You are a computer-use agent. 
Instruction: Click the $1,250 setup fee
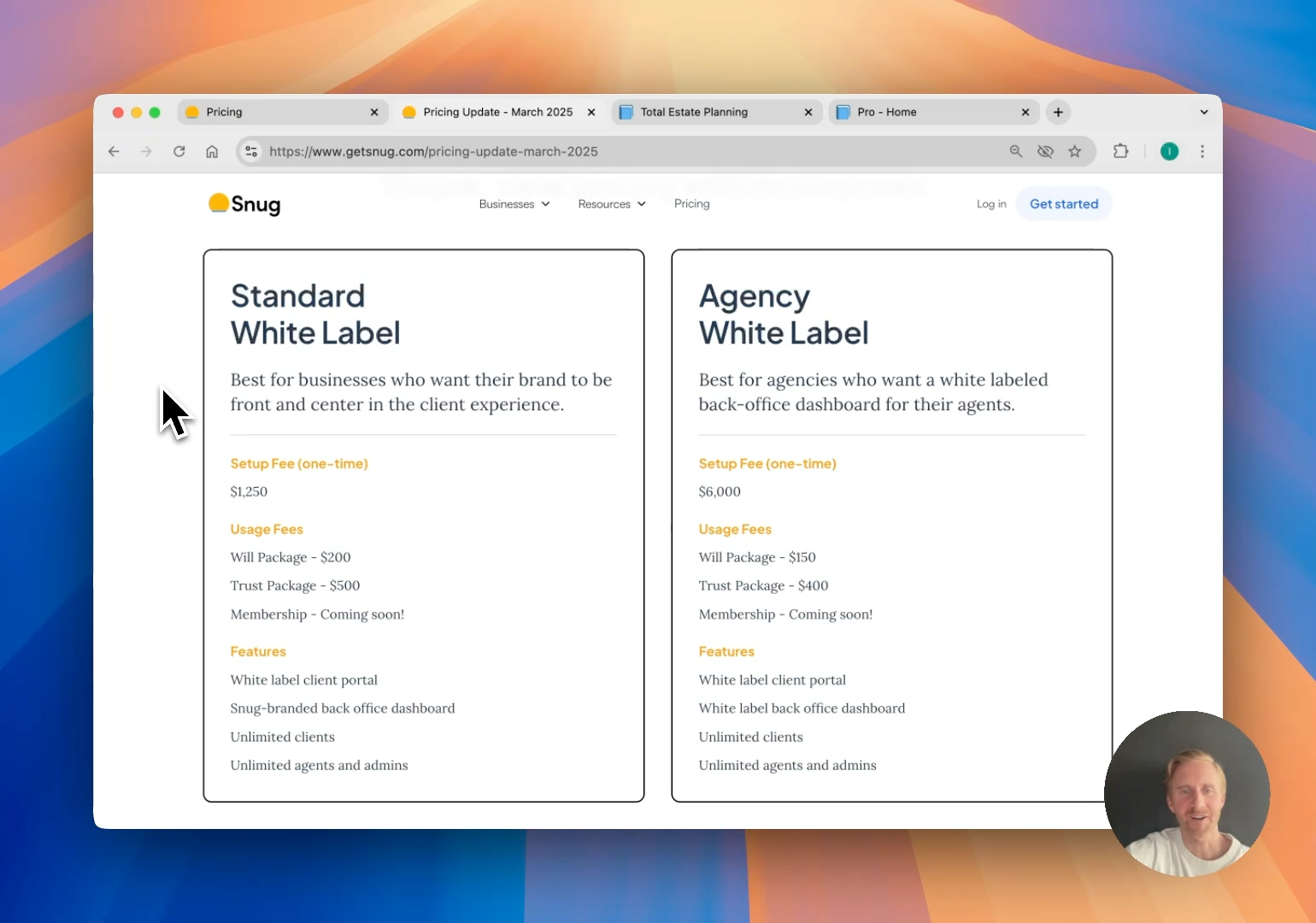(x=249, y=491)
